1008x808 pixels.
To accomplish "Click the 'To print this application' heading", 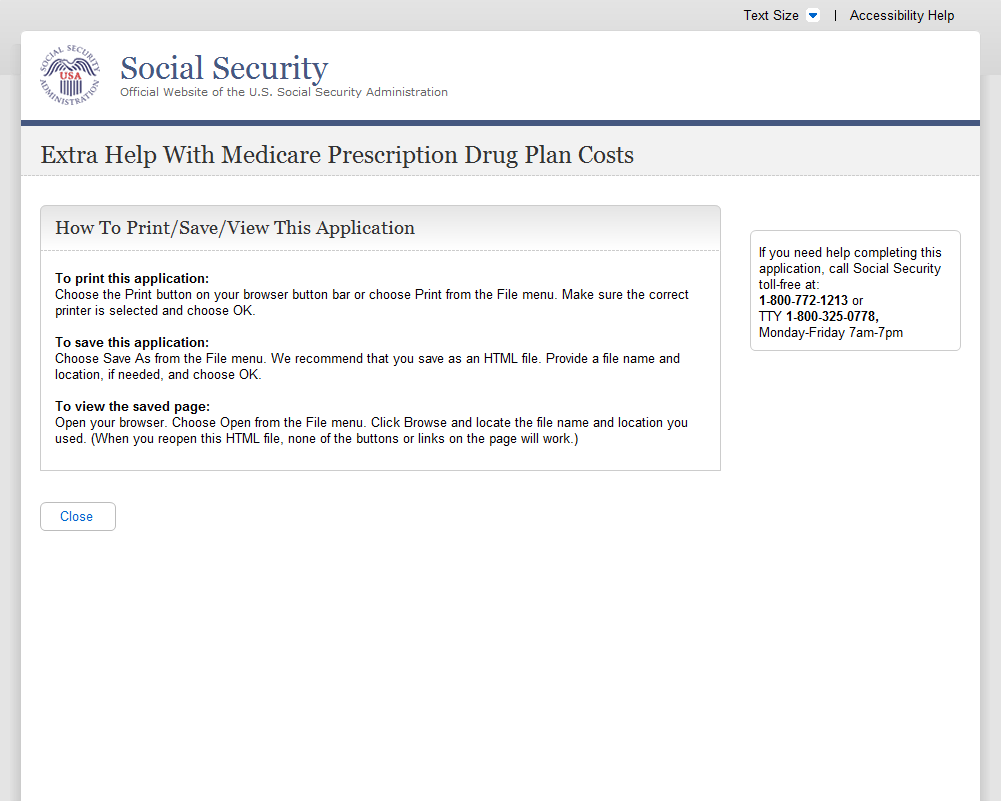I will (132, 279).
